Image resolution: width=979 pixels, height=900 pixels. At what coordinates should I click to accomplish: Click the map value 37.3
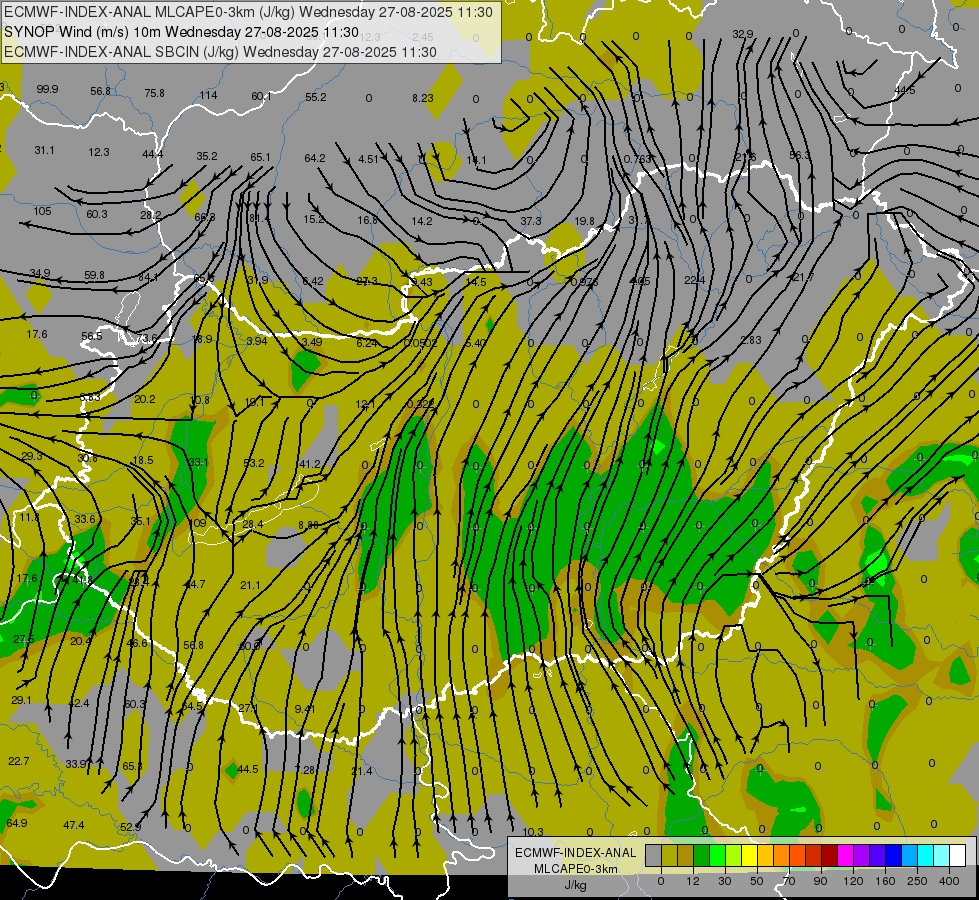pos(531,222)
